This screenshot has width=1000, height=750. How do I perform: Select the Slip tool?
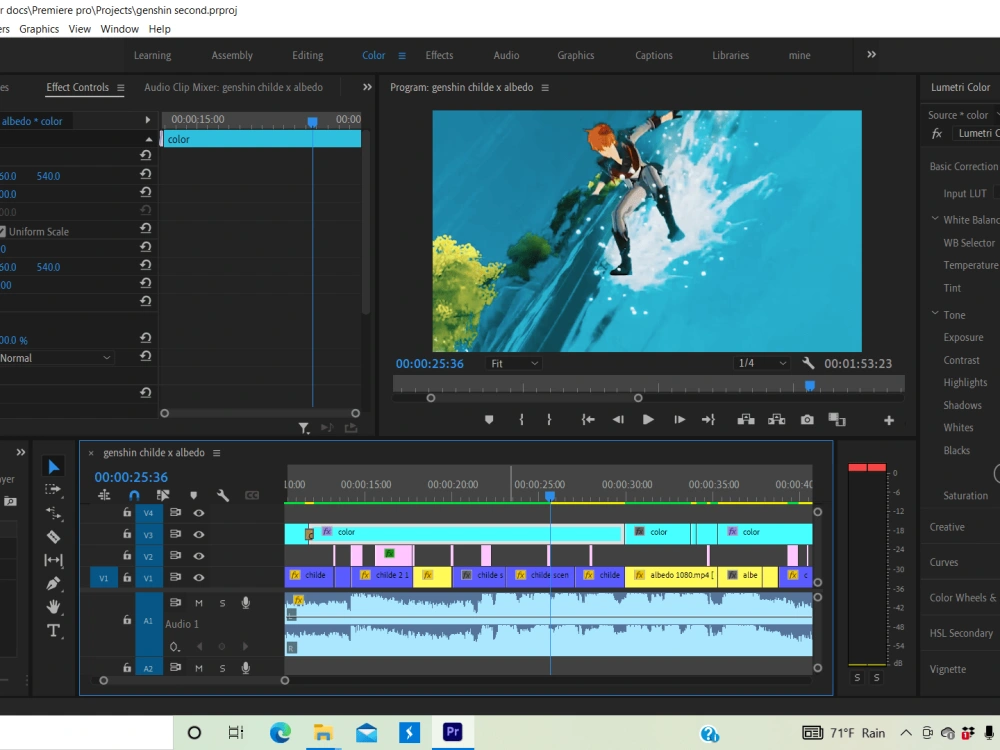(x=54, y=560)
